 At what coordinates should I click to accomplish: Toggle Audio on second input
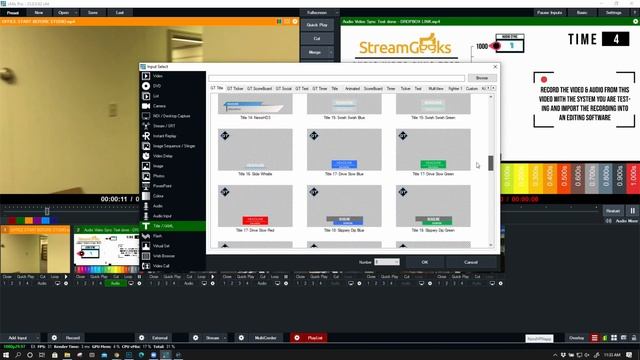point(116,283)
